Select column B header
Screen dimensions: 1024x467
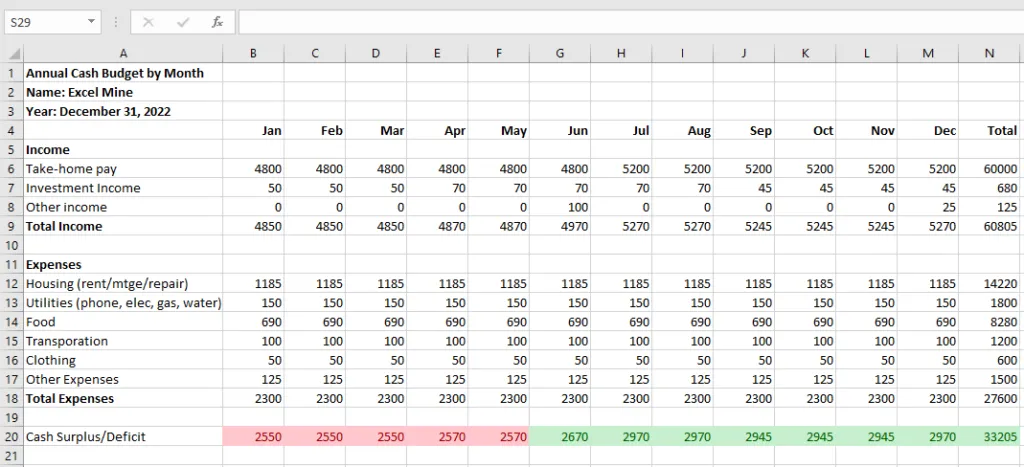[x=253, y=54]
